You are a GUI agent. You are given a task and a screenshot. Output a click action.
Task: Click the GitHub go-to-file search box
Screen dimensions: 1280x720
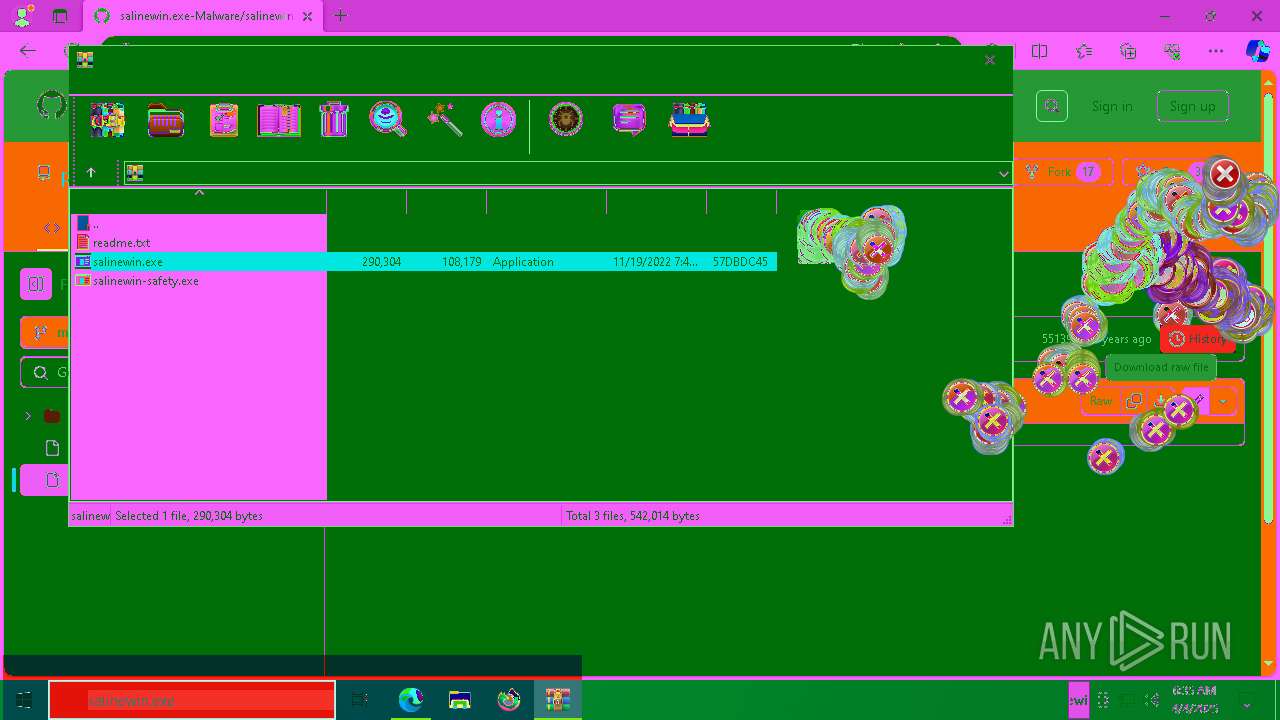click(45, 373)
